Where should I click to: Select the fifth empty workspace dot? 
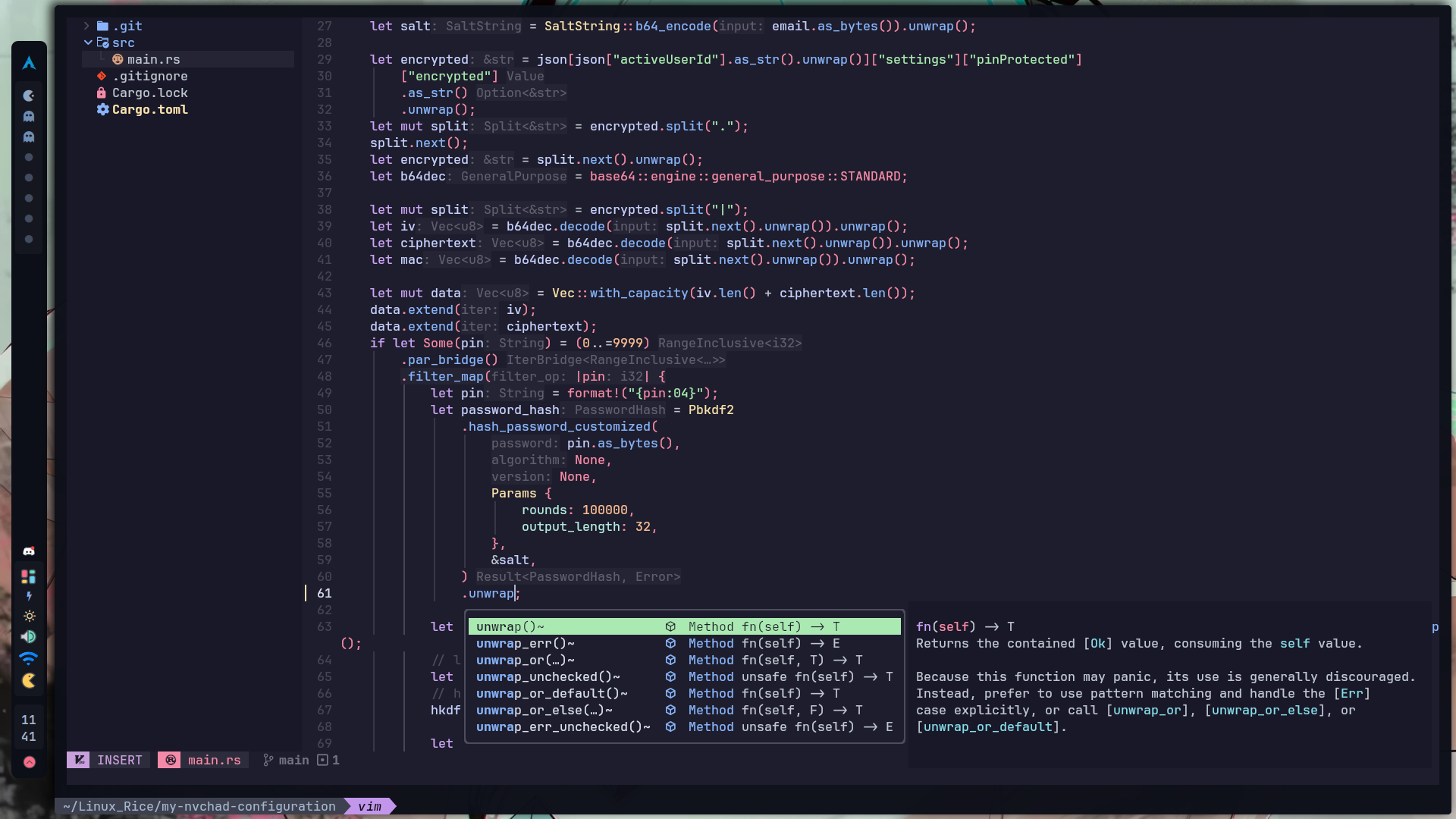(x=29, y=239)
